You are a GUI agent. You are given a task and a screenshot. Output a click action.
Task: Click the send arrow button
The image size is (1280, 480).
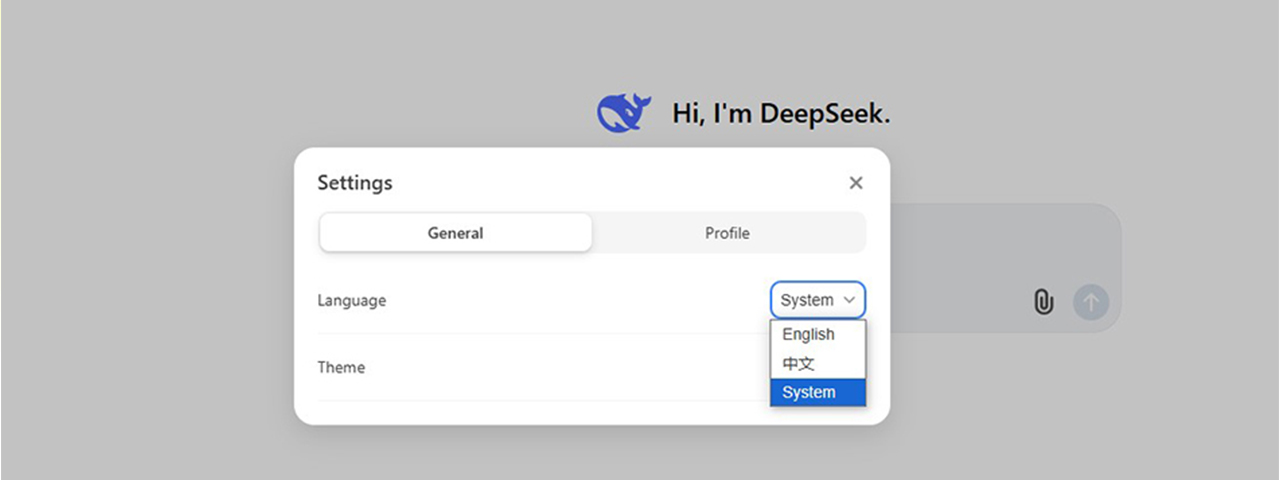click(x=1091, y=301)
